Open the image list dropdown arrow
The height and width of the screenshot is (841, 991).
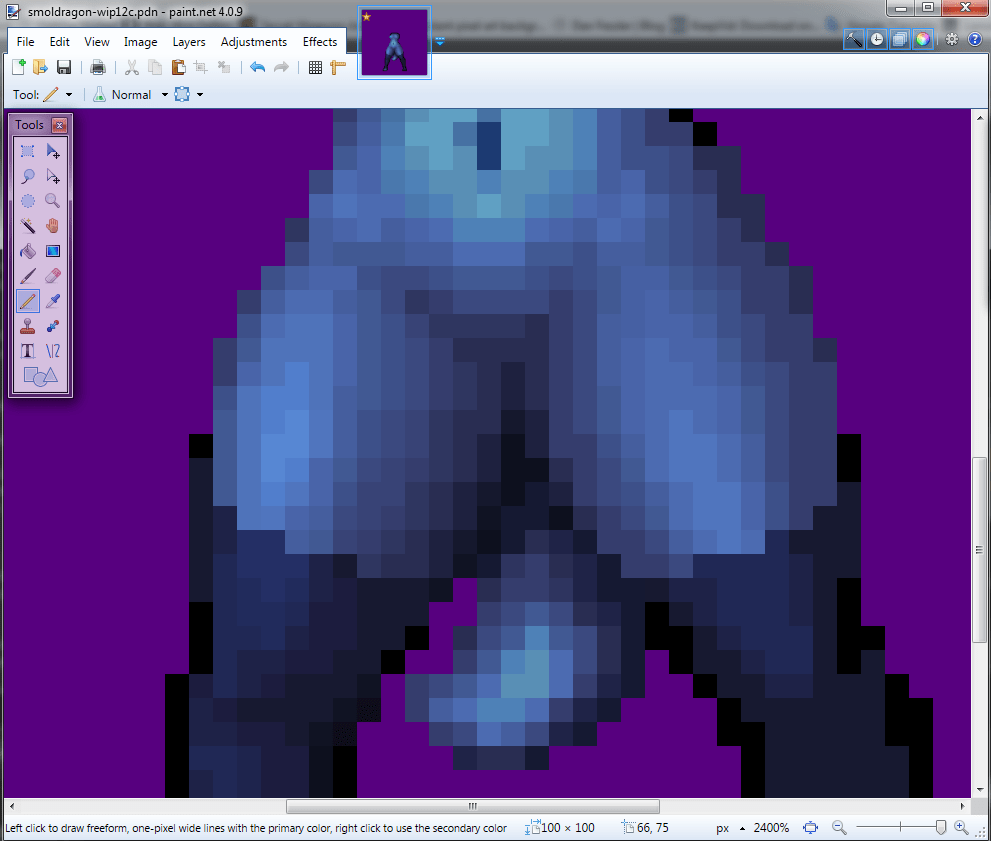tap(440, 42)
